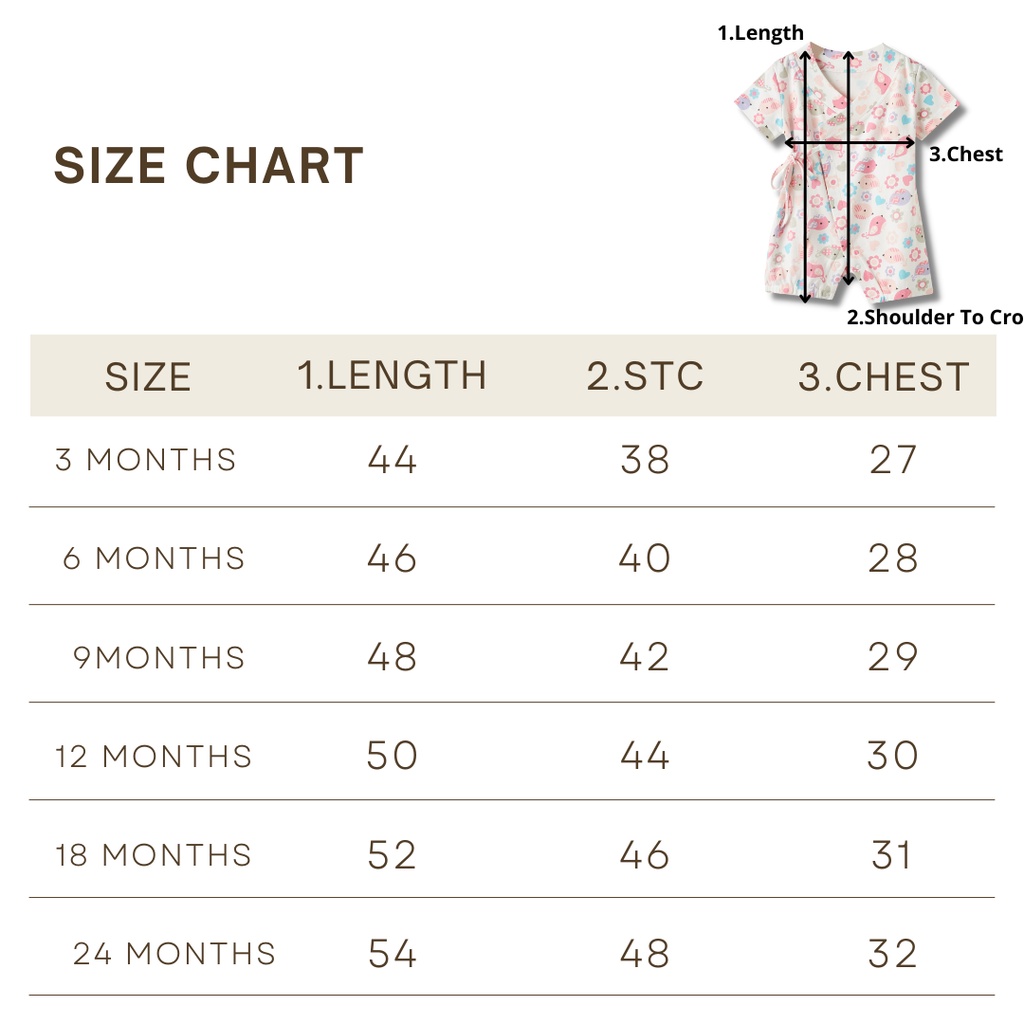Click length value 44 for 3 months
Screen dimensions: 1024x1024
tap(392, 460)
